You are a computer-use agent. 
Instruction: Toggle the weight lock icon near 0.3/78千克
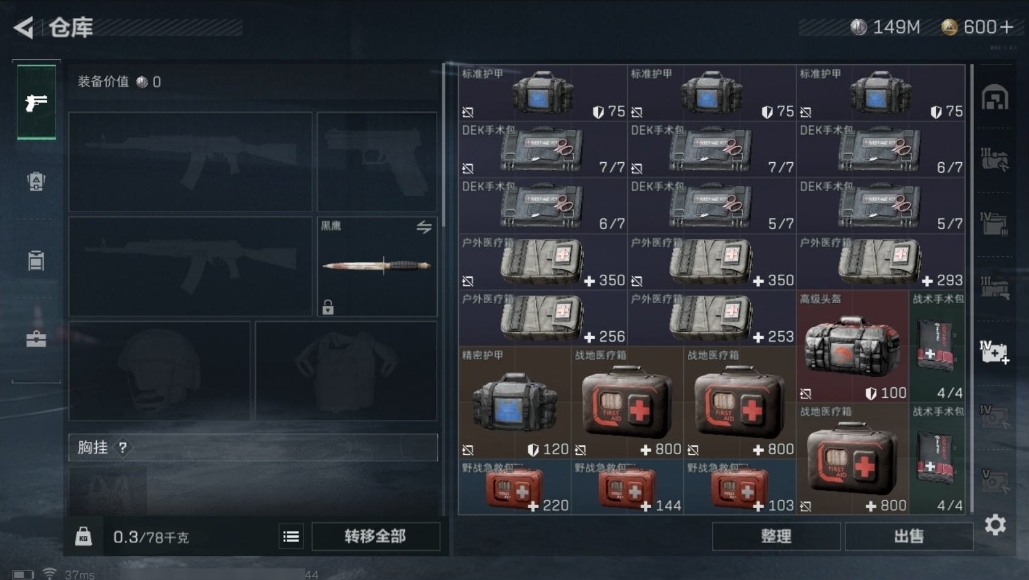[x=83, y=536]
